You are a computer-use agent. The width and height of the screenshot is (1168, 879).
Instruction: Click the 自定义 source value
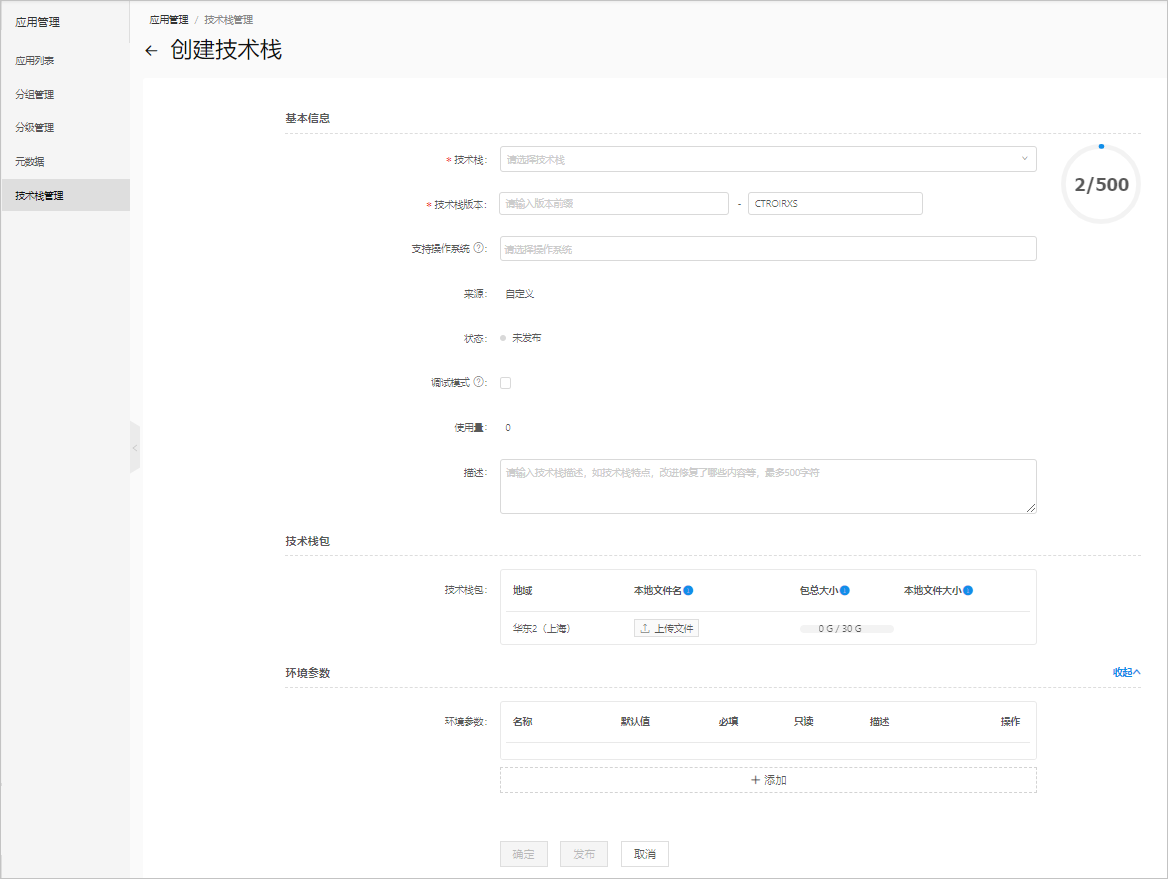click(x=520, y=294)
